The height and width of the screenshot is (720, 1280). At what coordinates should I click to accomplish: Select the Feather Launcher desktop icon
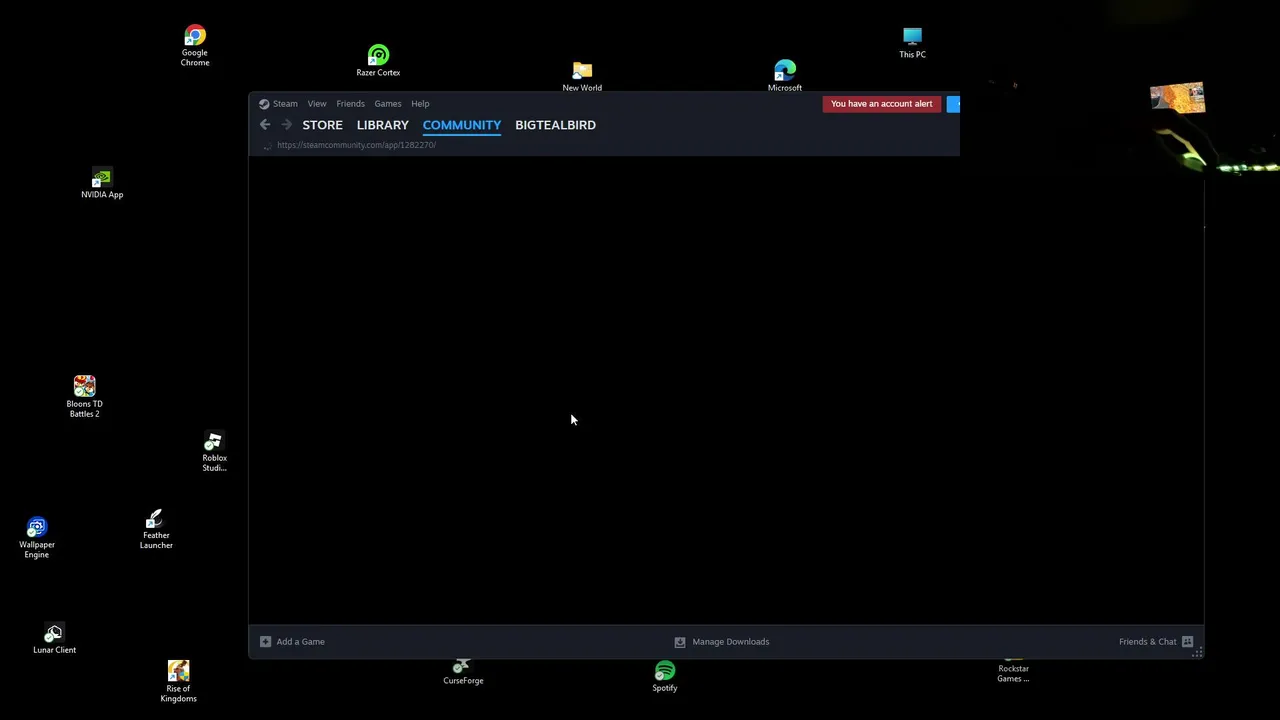pos(156,530)
